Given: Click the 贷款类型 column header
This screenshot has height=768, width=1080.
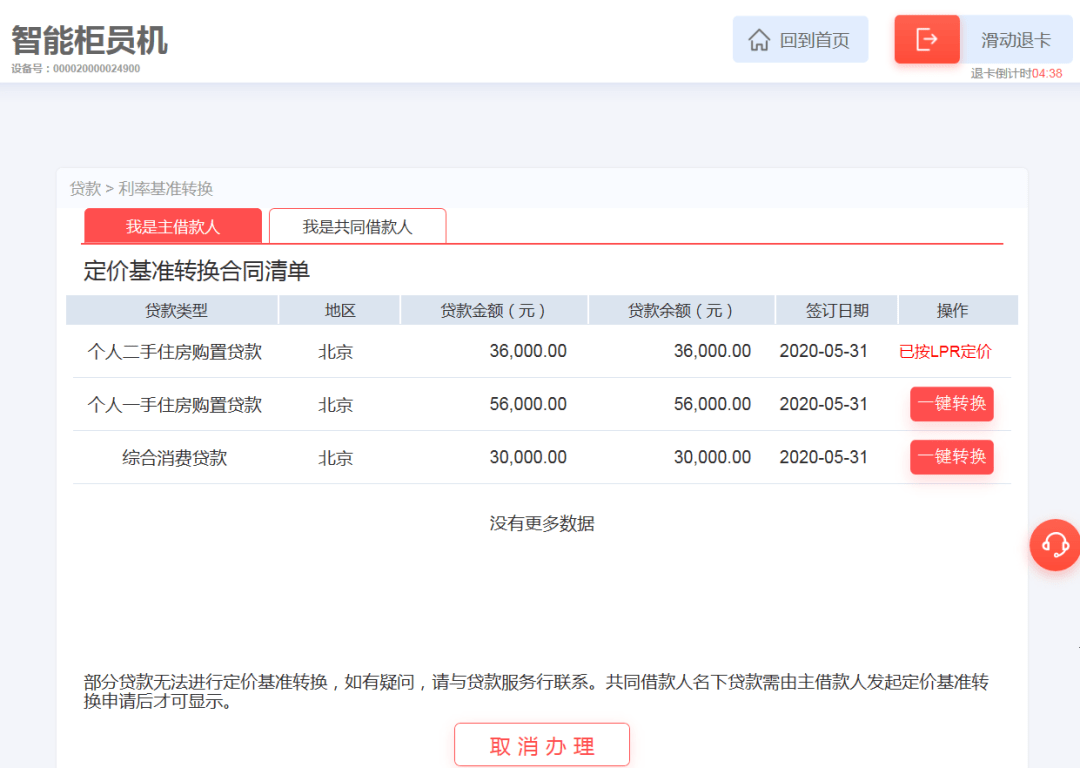Looking at the screenshot, I should (176, 310).
